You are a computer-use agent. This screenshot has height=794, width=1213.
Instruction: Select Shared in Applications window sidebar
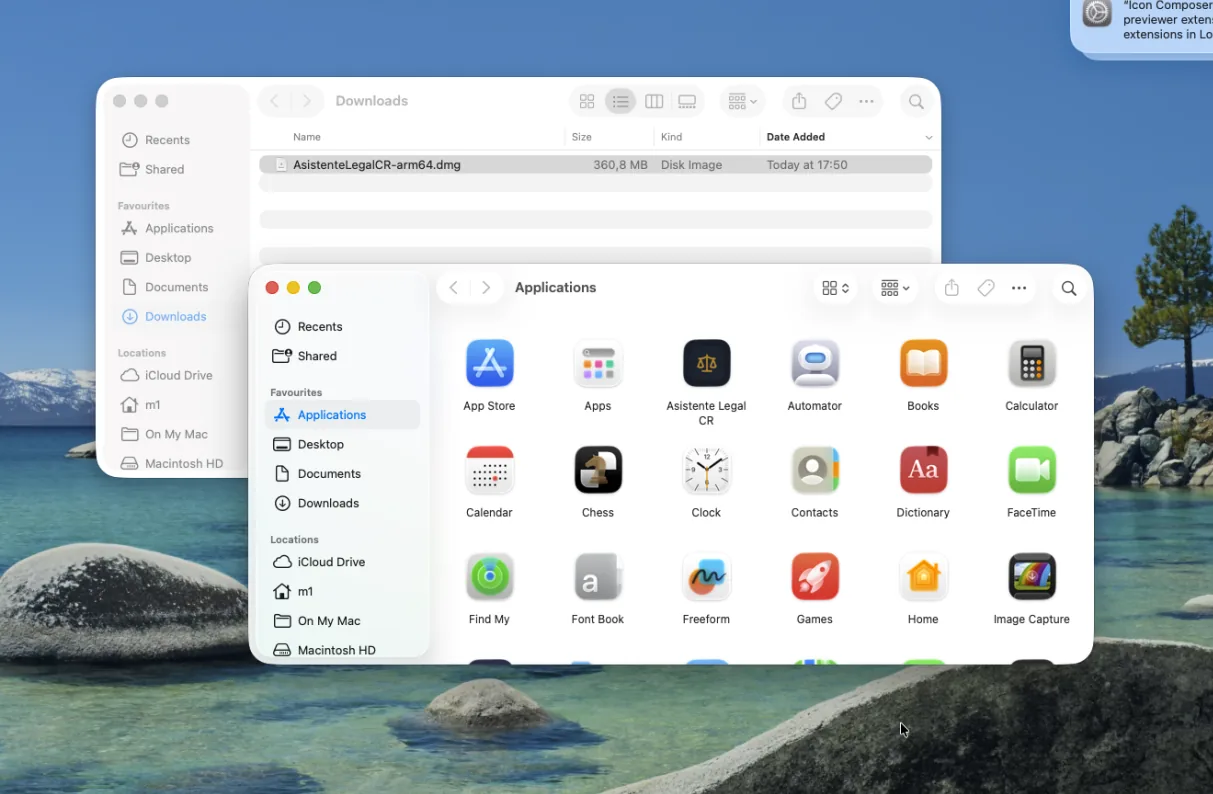[x=342, y=356]
